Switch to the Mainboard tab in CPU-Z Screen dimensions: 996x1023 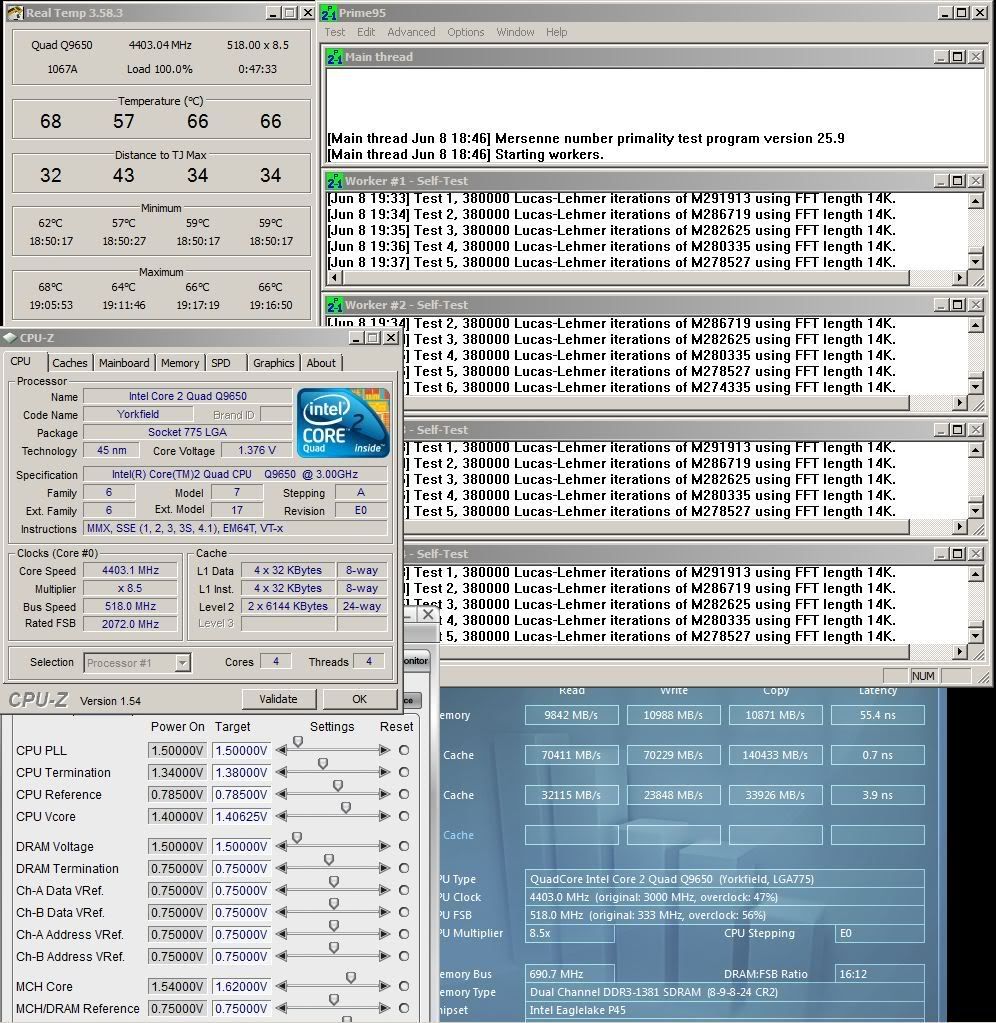click(124, 363)
